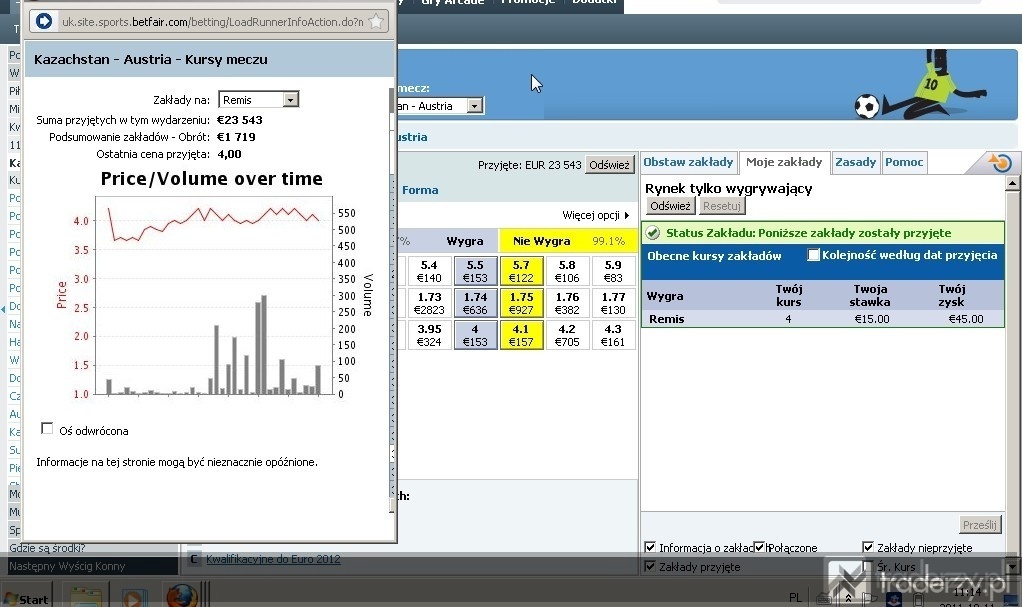This screenshot has height=607, width=1022.
Task: Uncheck 'Zakłady przyjęte' checkbox
Action: 650,566
